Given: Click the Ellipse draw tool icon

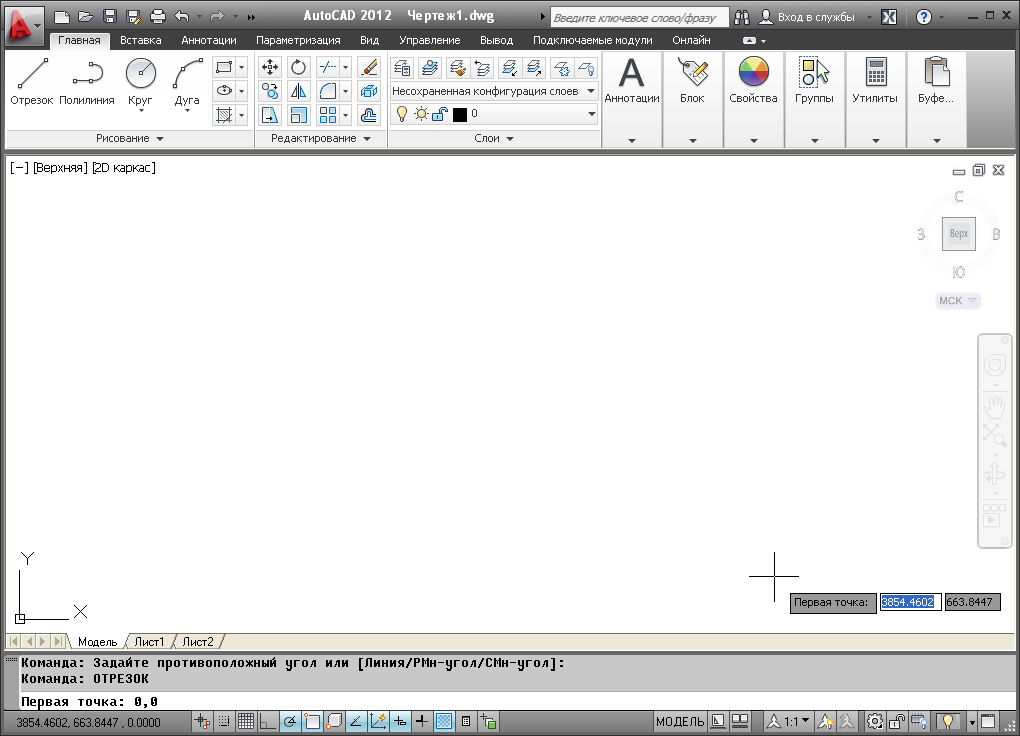Looking at the screenshot, I should click(x=224, y=91).
